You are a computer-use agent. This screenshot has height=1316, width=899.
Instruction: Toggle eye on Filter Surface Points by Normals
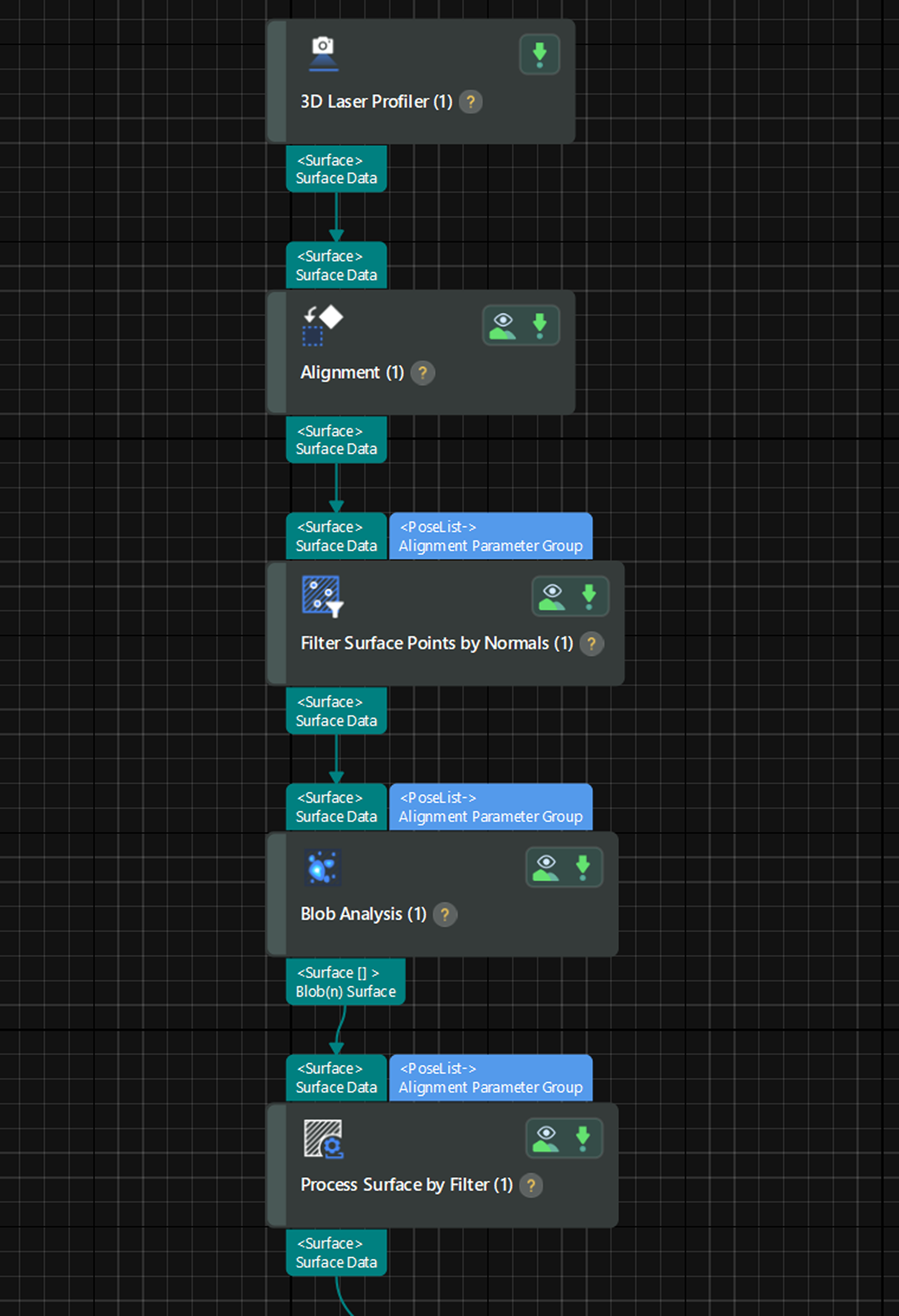coord(552,597)
